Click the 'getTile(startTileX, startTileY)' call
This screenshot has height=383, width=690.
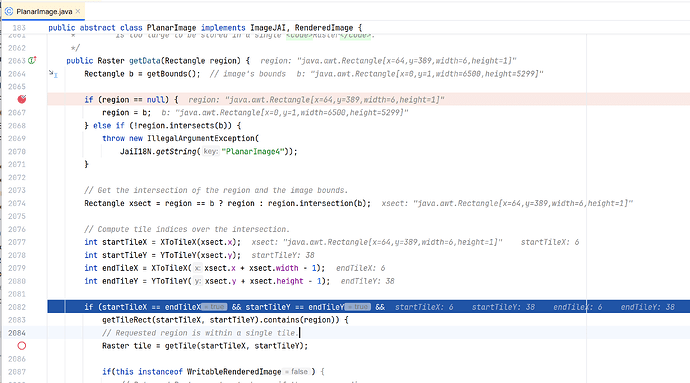(234, 346)
